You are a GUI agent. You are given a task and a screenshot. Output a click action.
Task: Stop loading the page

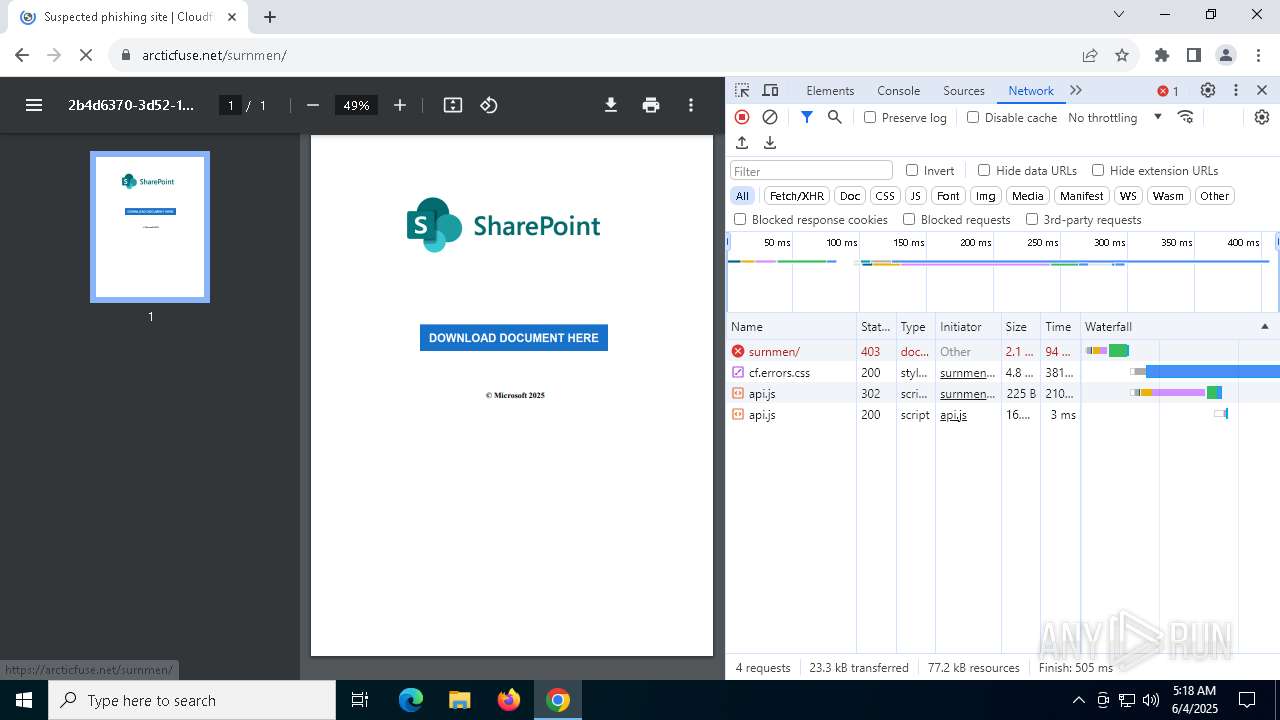[86, 55]
